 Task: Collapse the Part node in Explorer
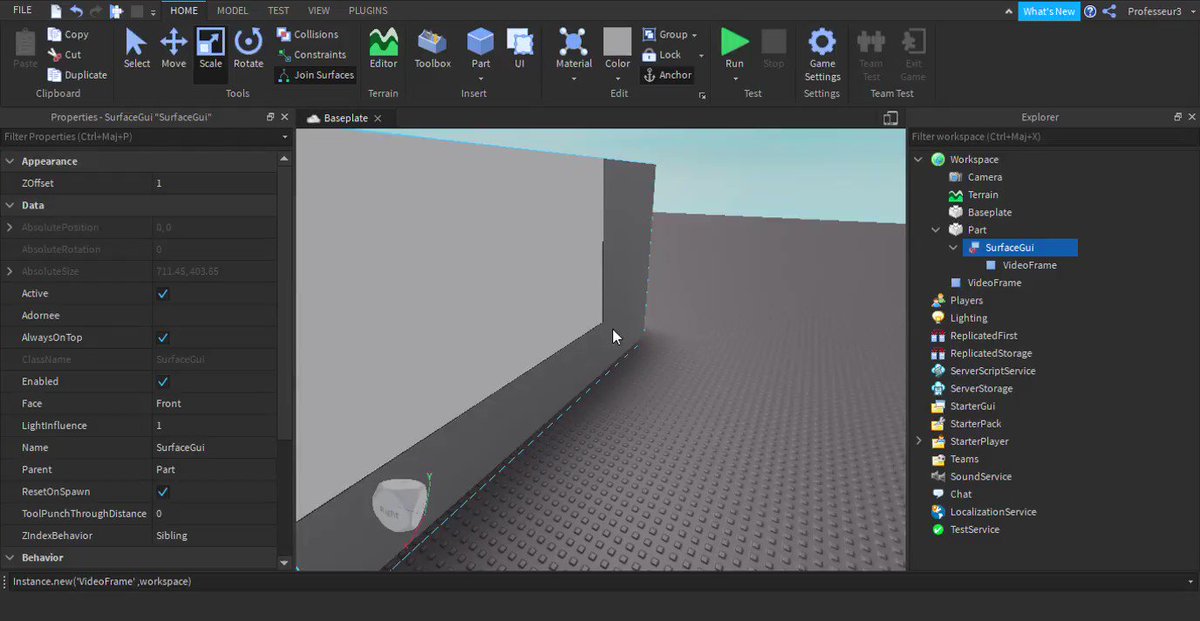[936, 230]
